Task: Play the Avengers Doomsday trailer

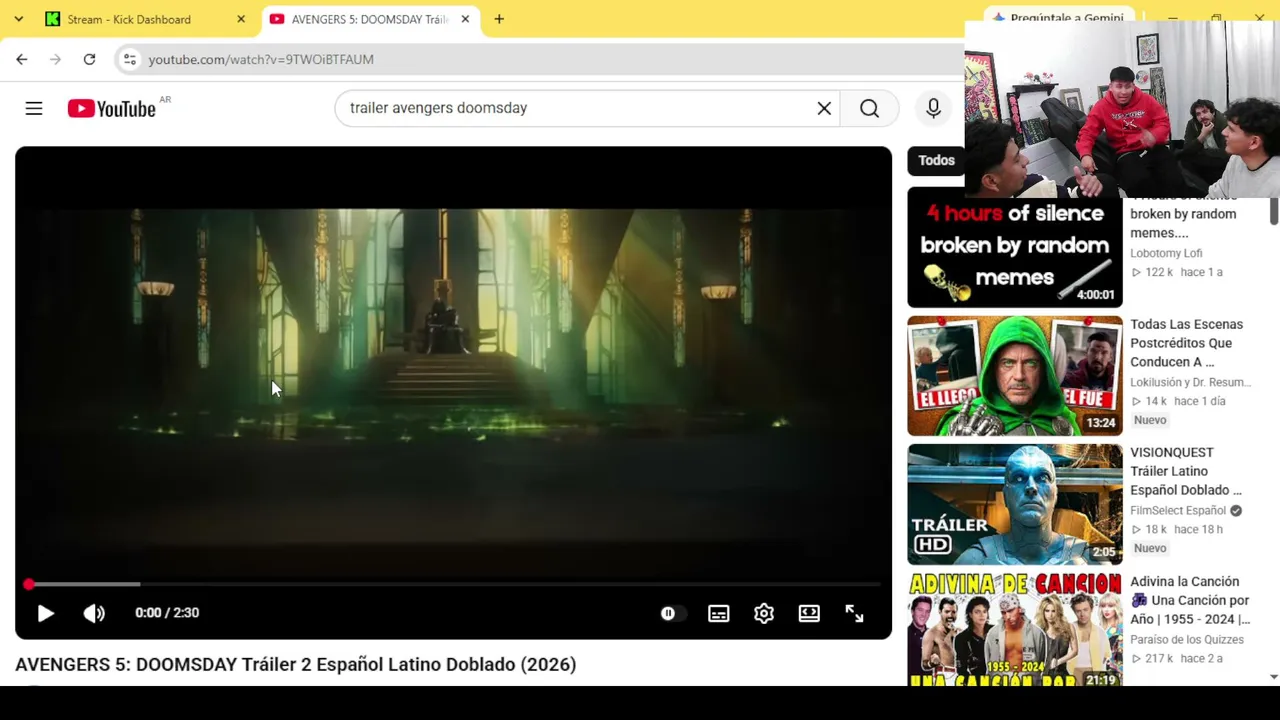Action: click(45, 613)
